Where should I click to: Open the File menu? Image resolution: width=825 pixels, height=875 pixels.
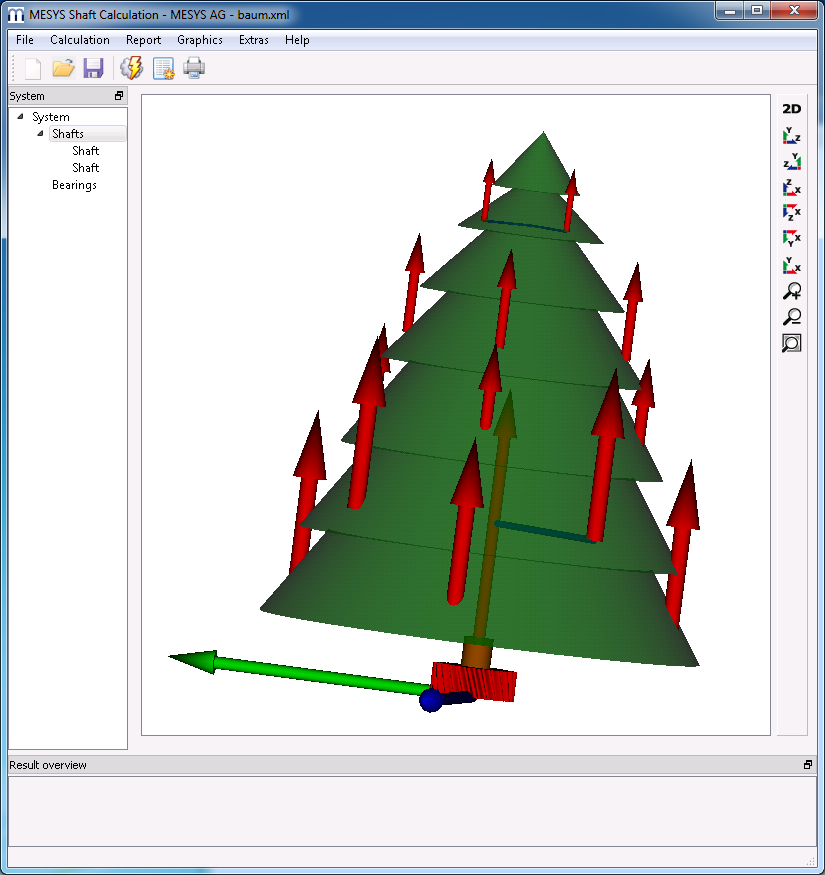pyautogui.click(x=25, y=40)
